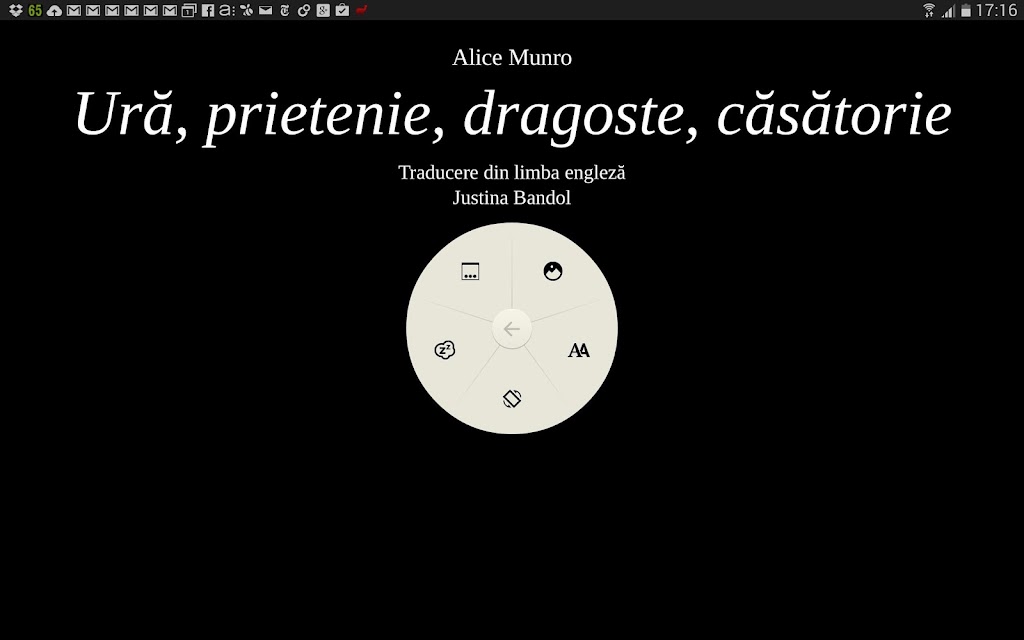
Task: Tap the red notification icon in status bar
Action: point(362,10)
